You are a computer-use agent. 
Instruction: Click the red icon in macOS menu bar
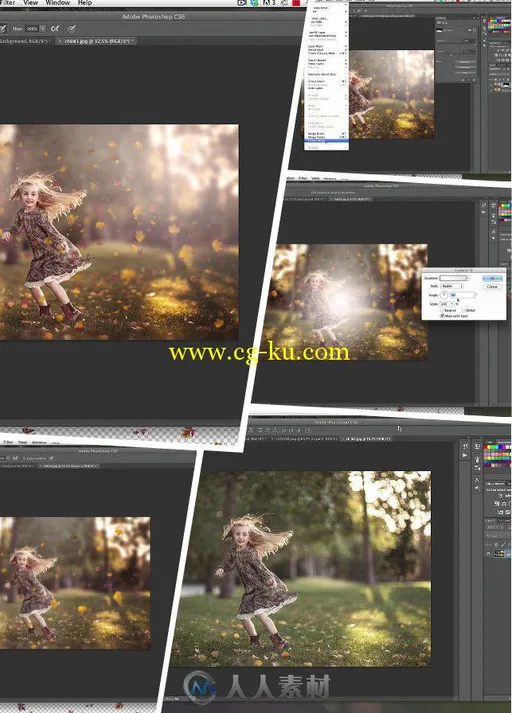[296, 3]
